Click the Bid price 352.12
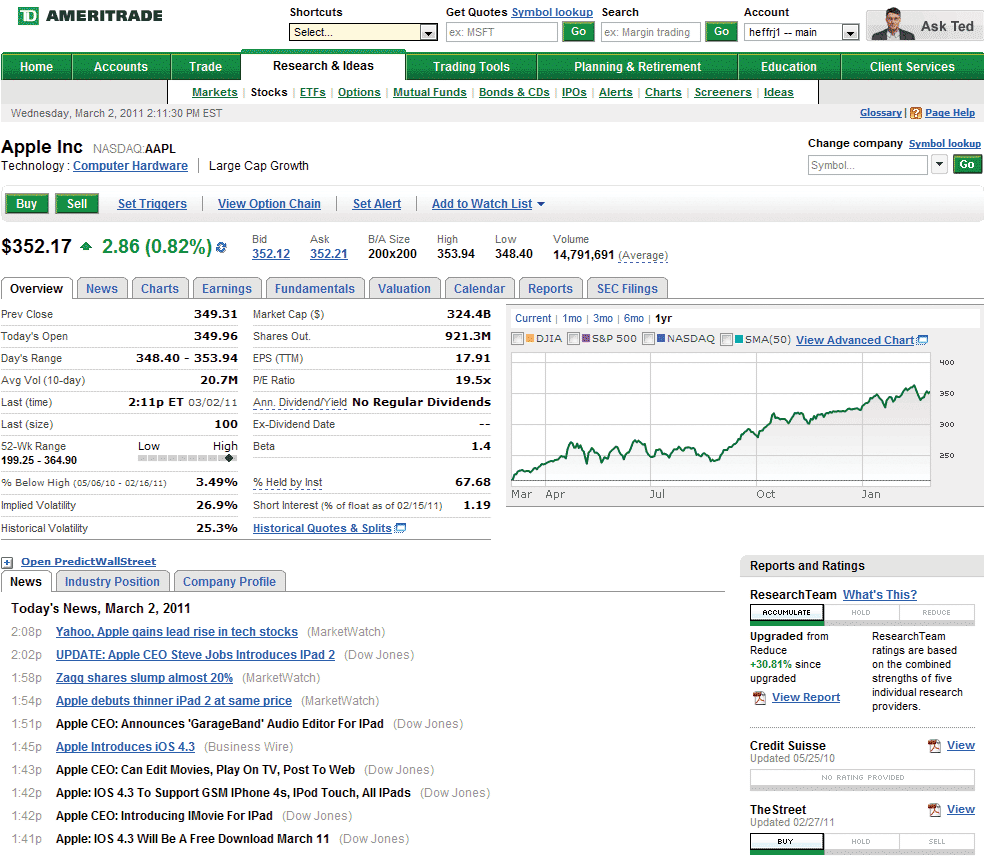 pyautogui.click(x=271, y=254)
